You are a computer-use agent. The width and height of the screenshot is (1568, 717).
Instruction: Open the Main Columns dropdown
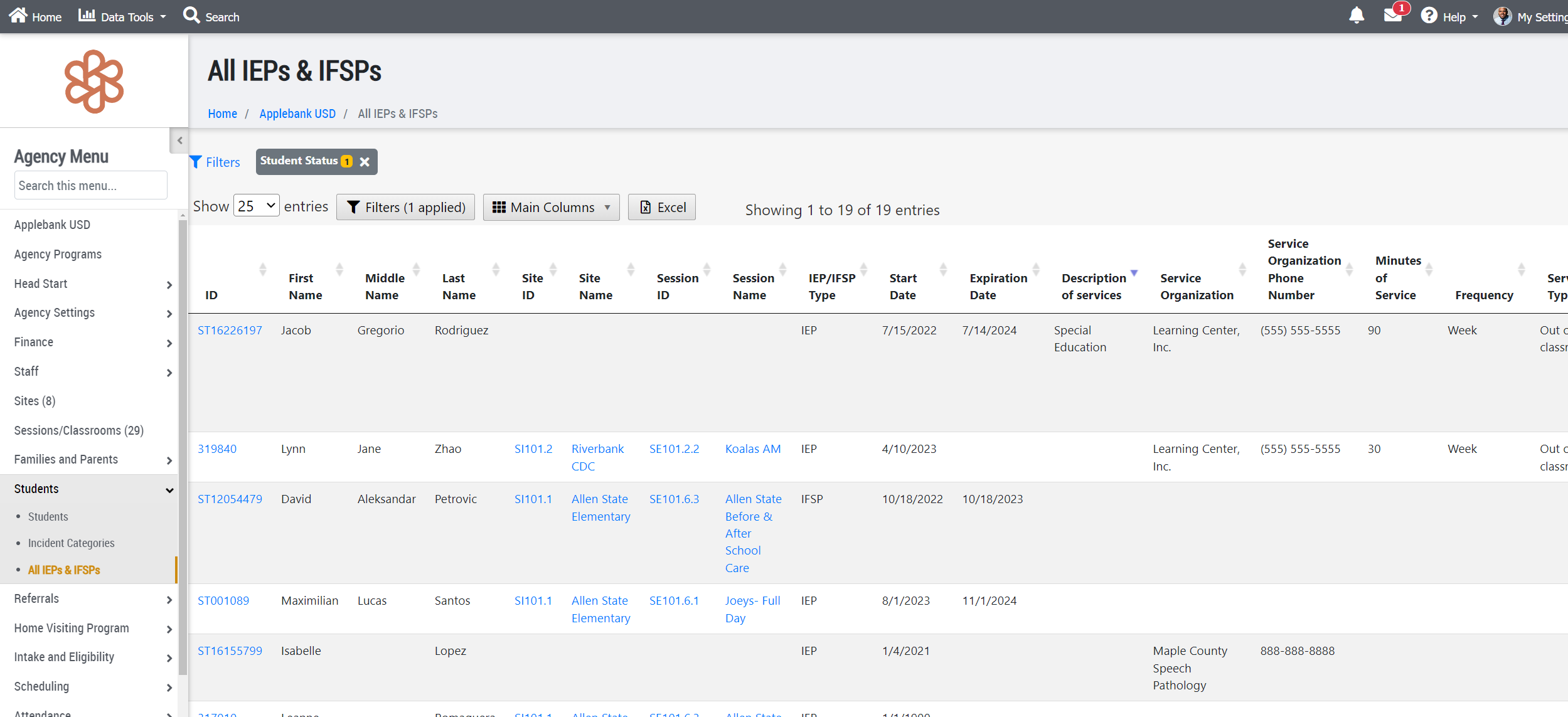(551, 207)
